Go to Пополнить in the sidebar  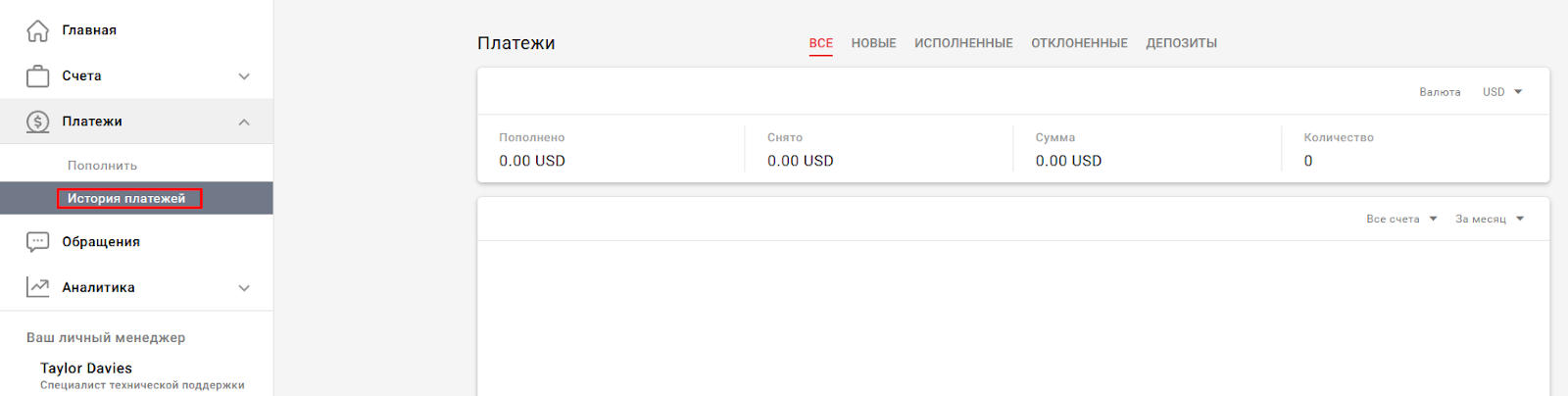[x=102, y=166]
